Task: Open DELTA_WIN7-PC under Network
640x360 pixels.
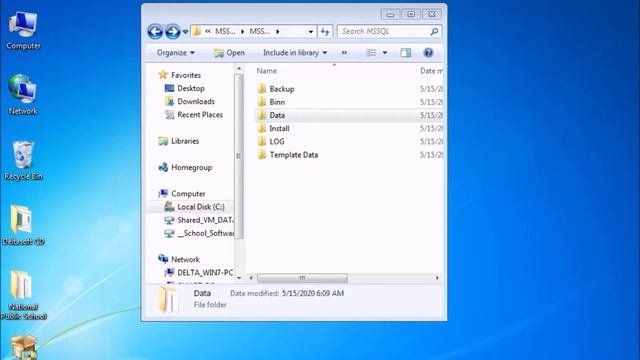Action: coord(199,272)
